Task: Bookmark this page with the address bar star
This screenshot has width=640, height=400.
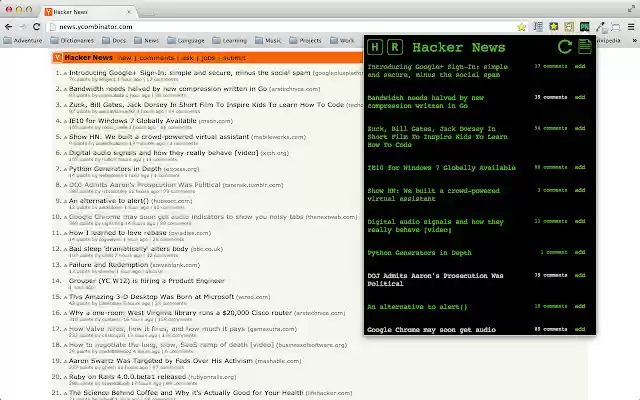Action: click(x=521, y=27)
